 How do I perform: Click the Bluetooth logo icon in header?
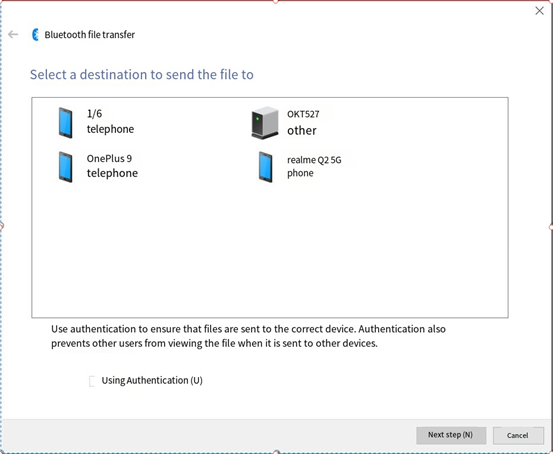(x=35, y=35)
